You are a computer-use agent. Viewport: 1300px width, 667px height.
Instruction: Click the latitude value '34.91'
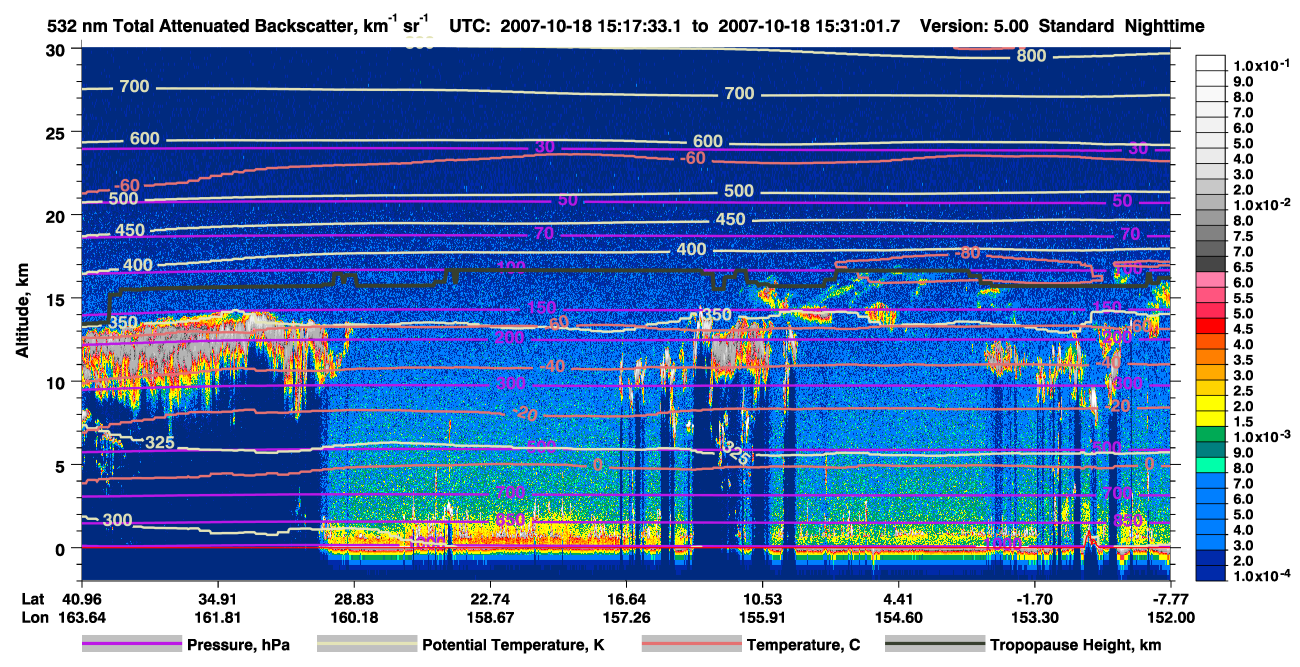[x=217, y=599]
